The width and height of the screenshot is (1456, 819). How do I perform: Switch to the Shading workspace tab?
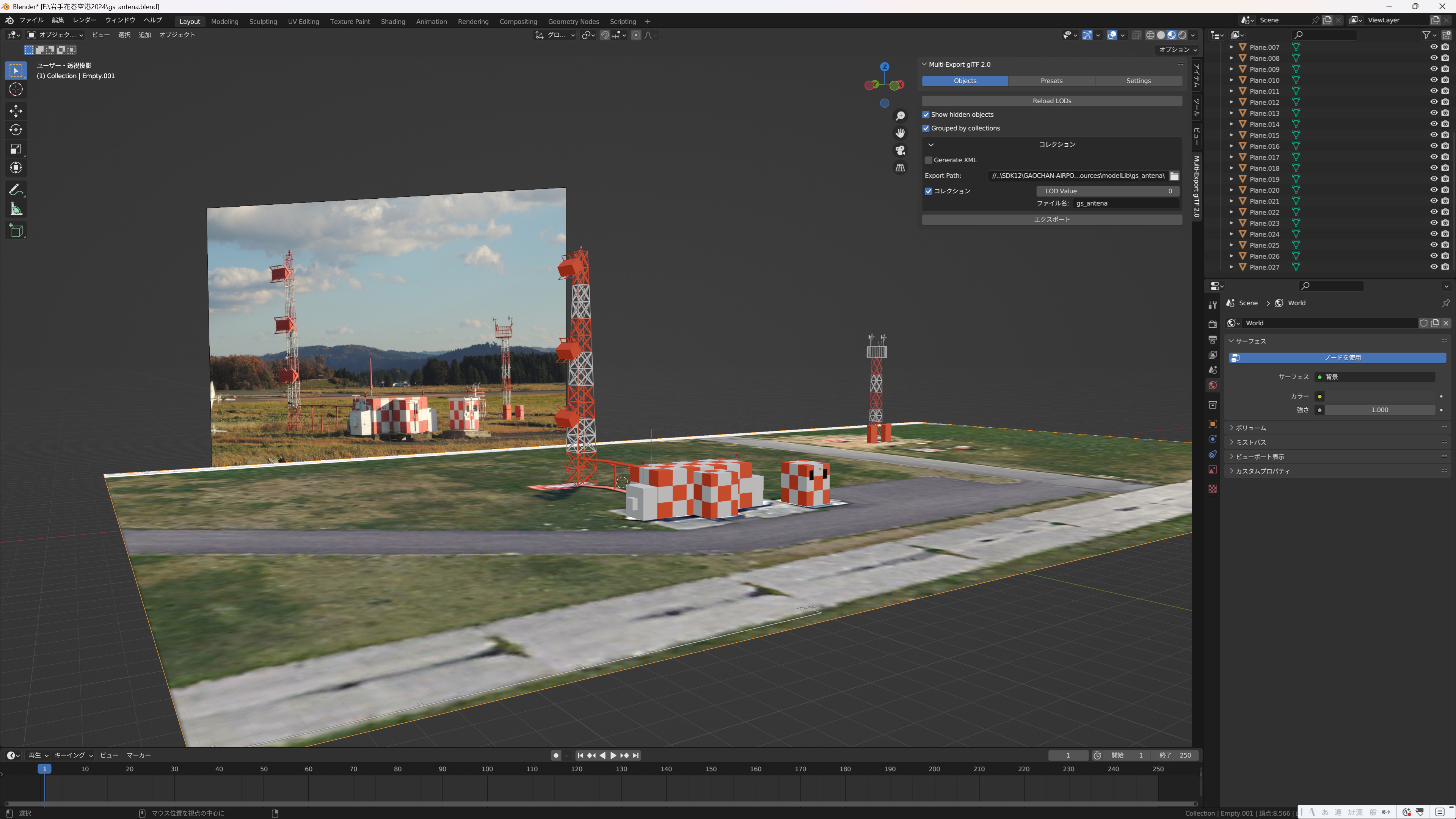[393, 22]
